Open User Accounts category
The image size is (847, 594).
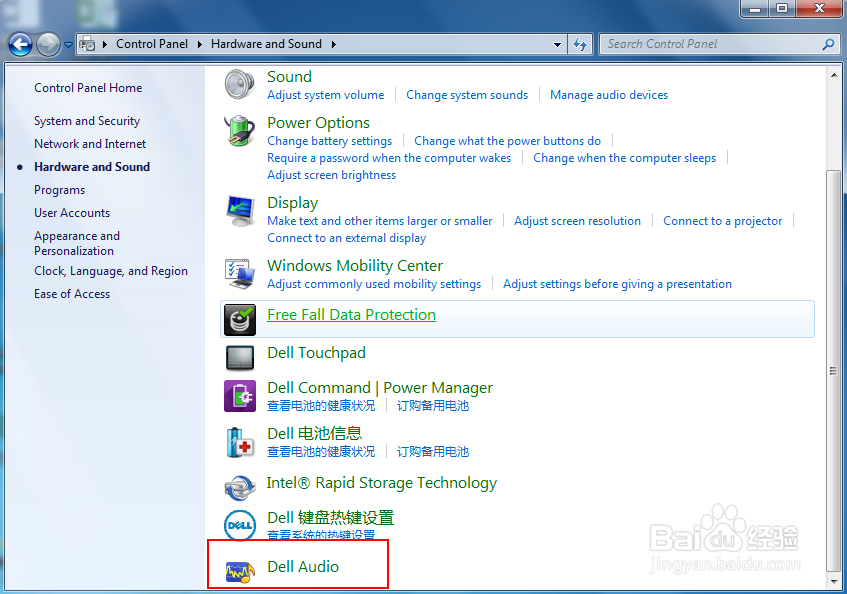72,213
